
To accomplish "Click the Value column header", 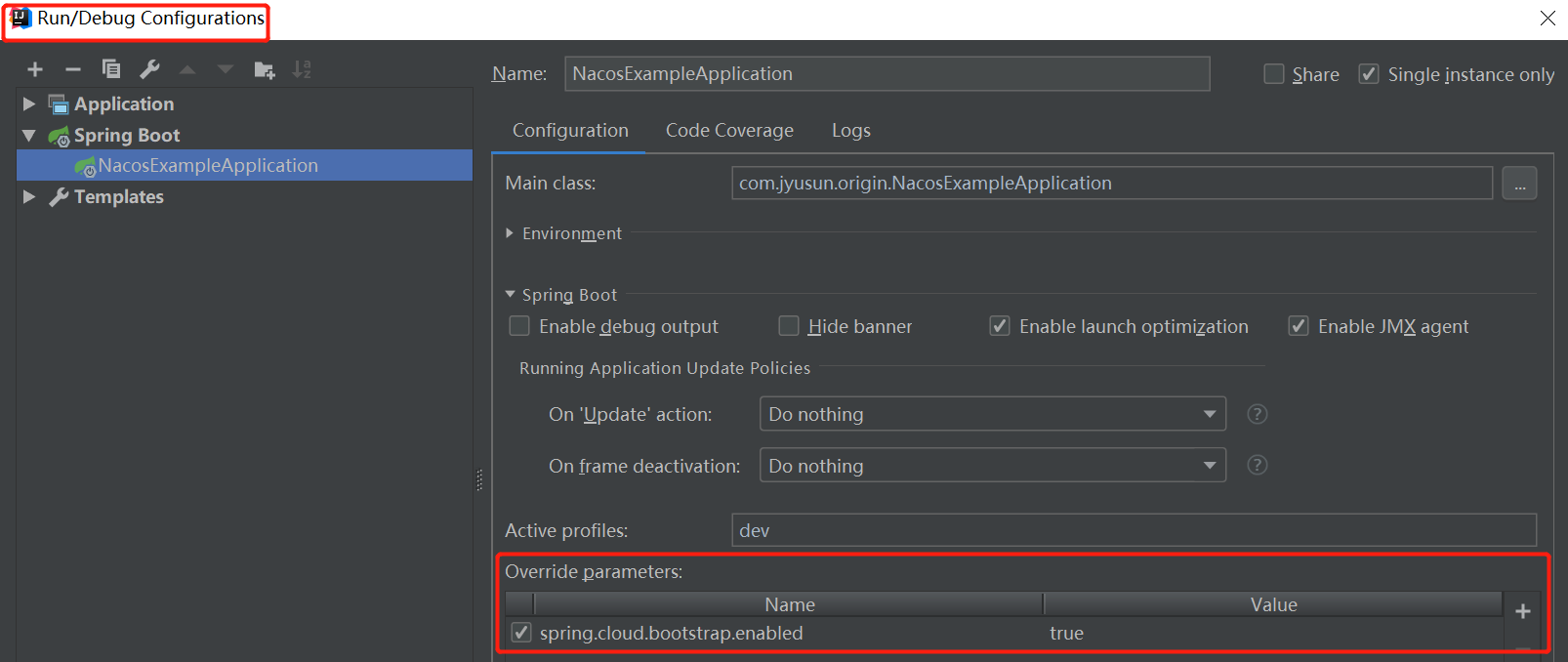I will click(x=1273, y=605).
